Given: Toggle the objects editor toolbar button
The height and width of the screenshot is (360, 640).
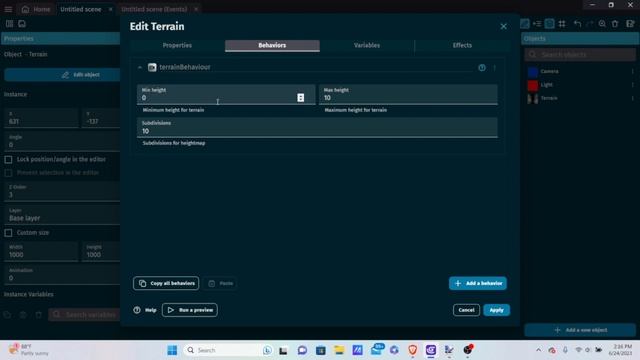Looking at the screenshot, I should 524,24.
